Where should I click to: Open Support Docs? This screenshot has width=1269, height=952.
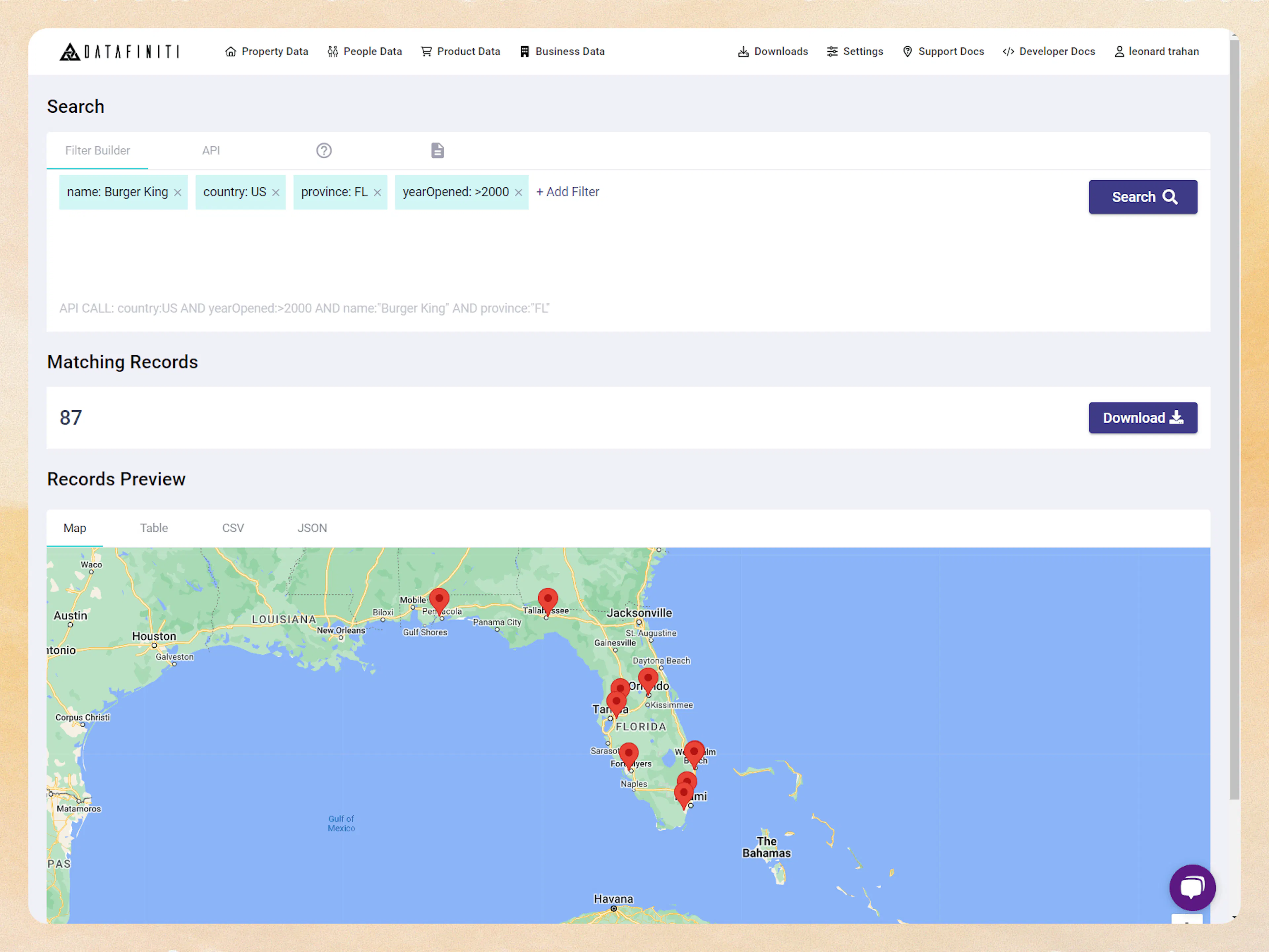pos(942,52)
